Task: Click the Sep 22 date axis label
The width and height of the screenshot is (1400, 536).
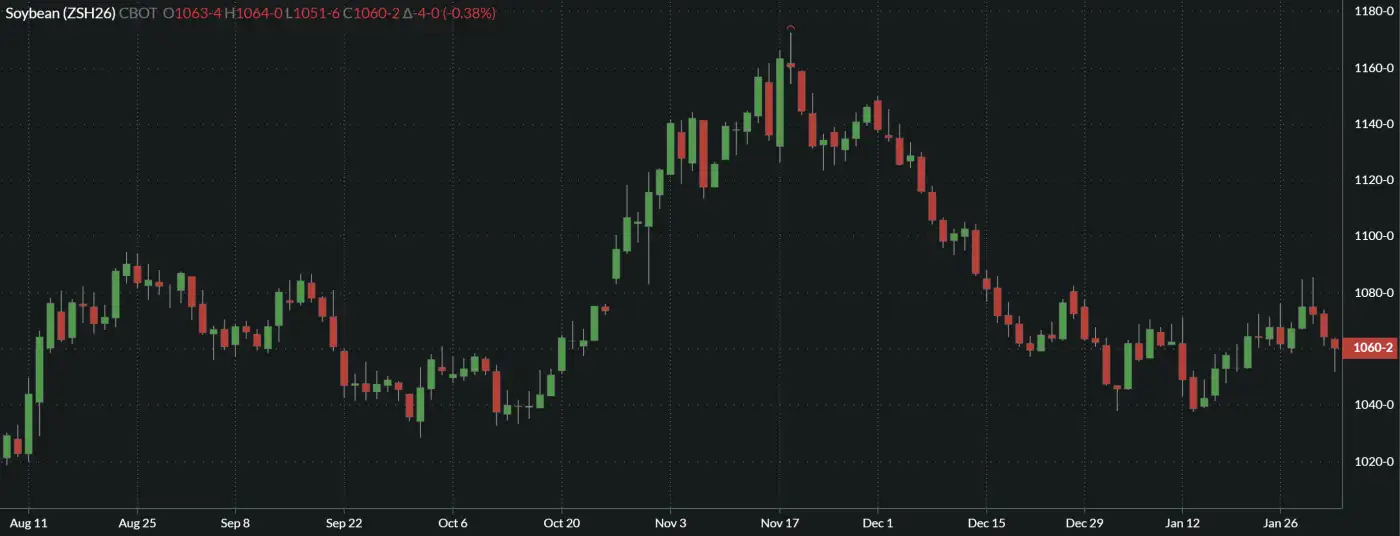Action: point(343,523)
